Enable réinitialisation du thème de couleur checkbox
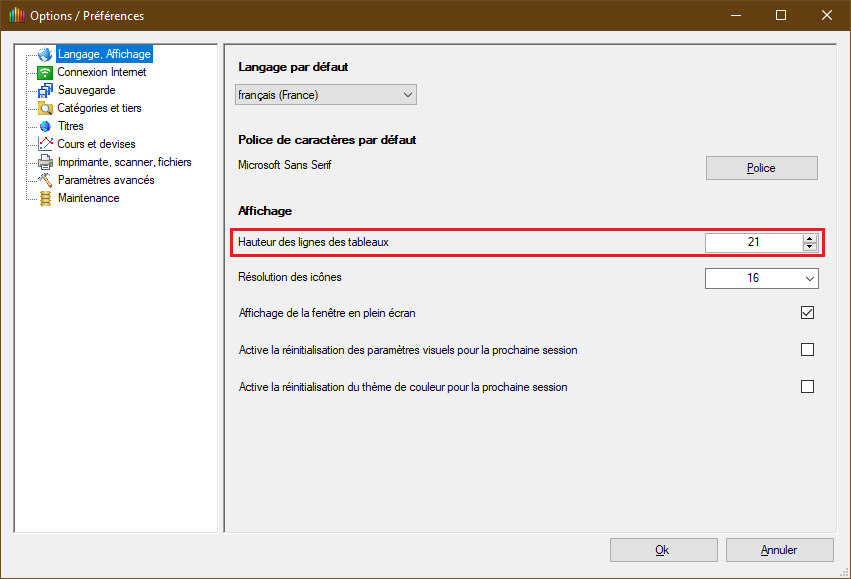851x579 pixels. coord(807,387)
